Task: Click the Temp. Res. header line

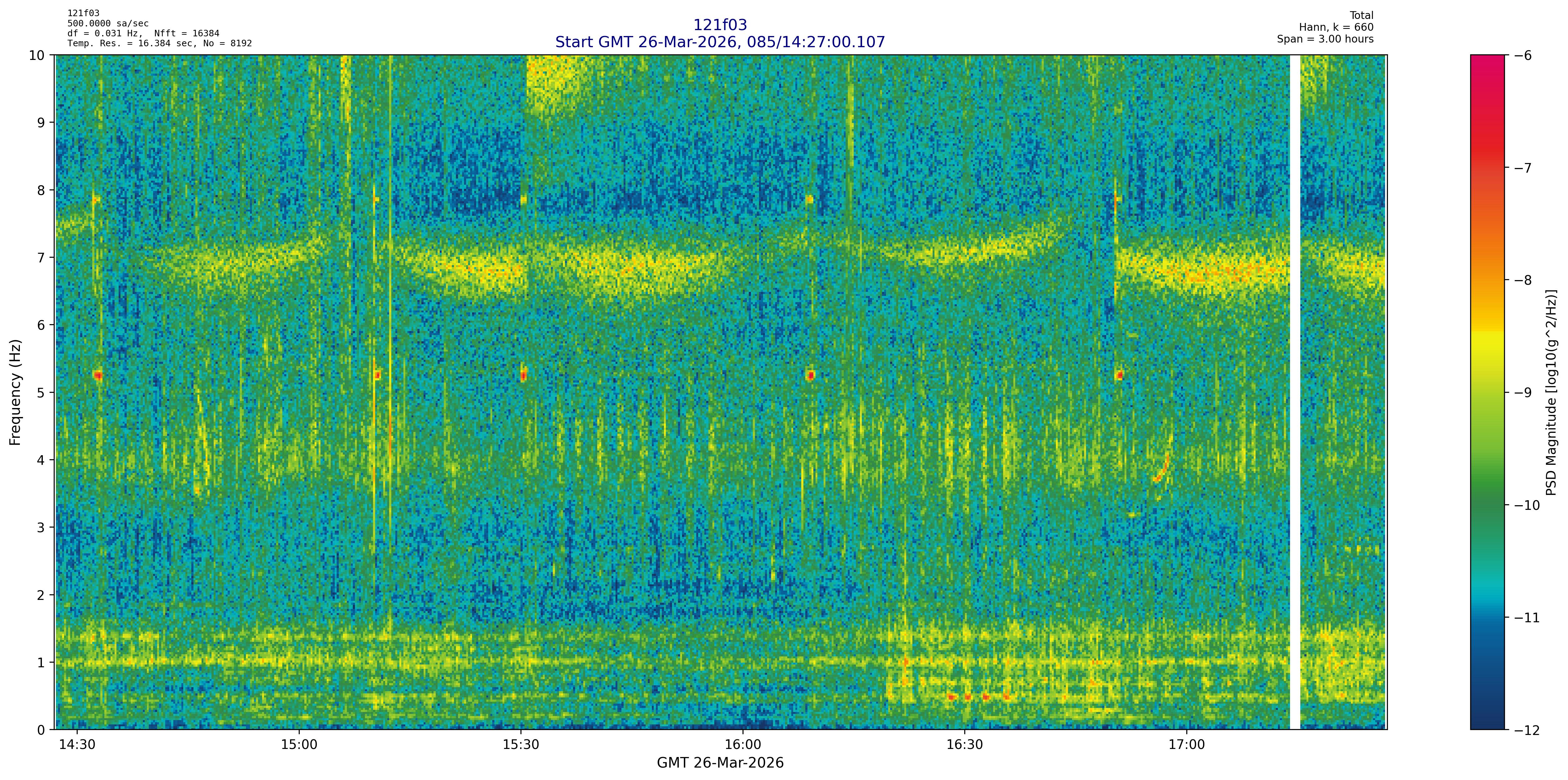Action: click(x=159, y=43)
